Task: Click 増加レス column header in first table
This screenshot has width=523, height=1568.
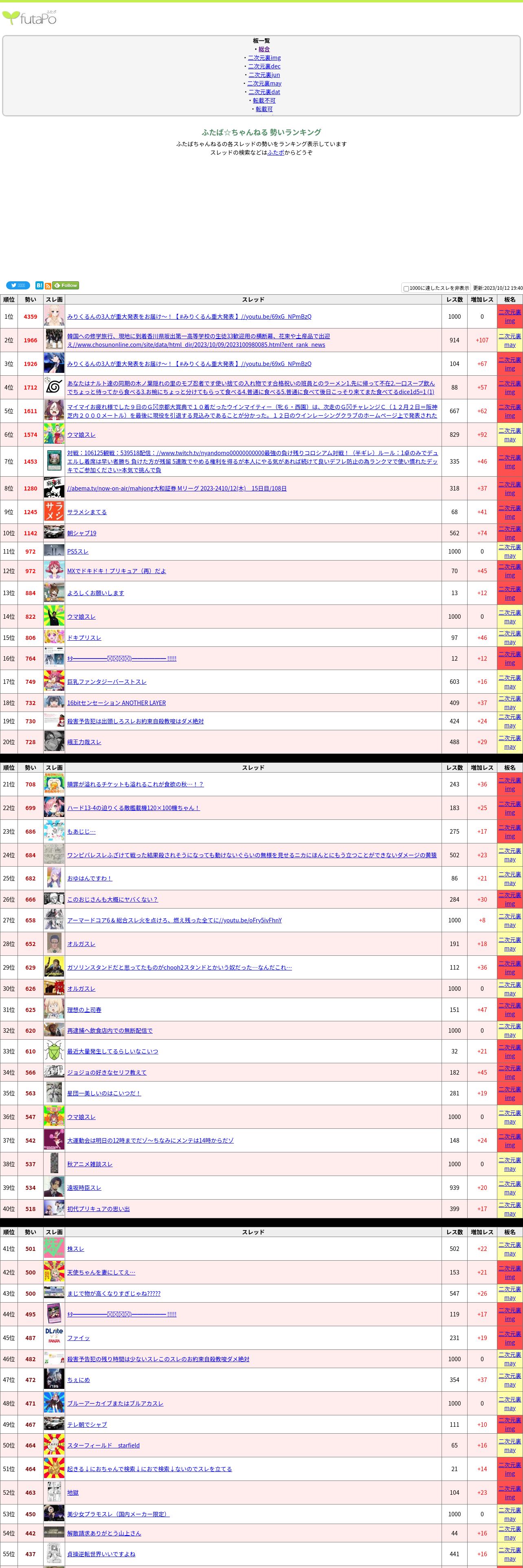Action: 482,300
